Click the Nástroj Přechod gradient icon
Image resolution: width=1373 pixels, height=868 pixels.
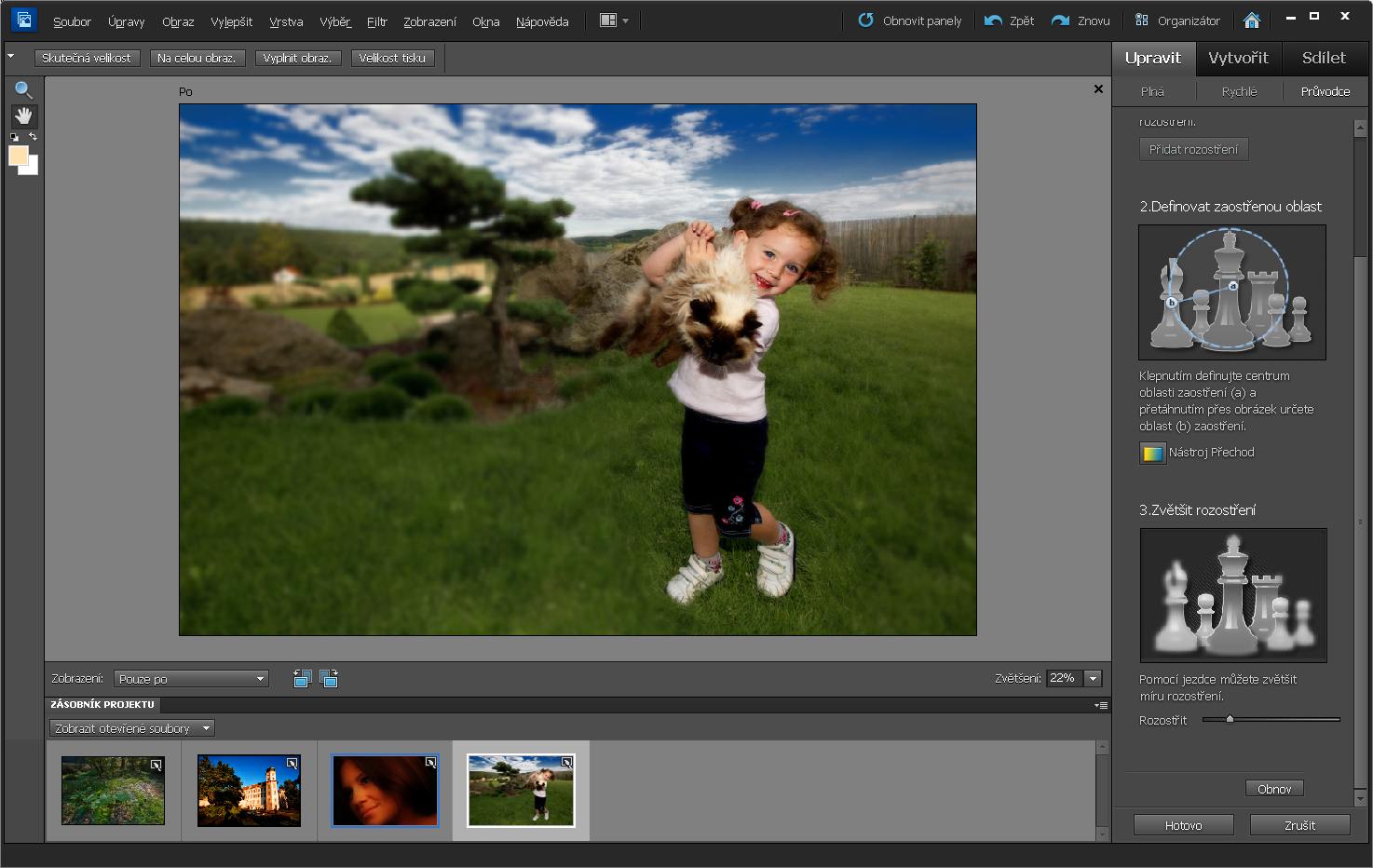click(1152, 454)
